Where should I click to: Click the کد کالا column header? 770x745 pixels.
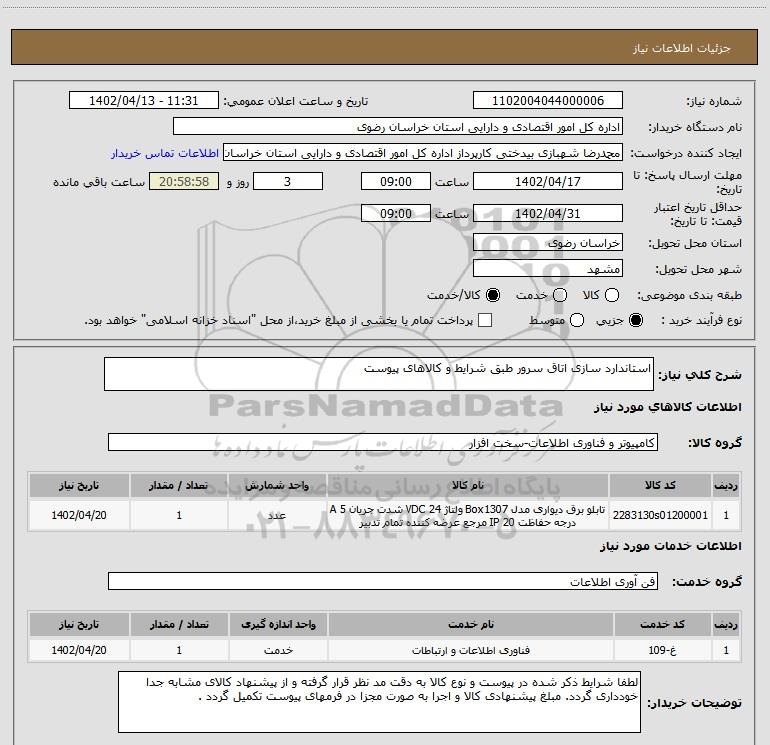tap(660, 485)
